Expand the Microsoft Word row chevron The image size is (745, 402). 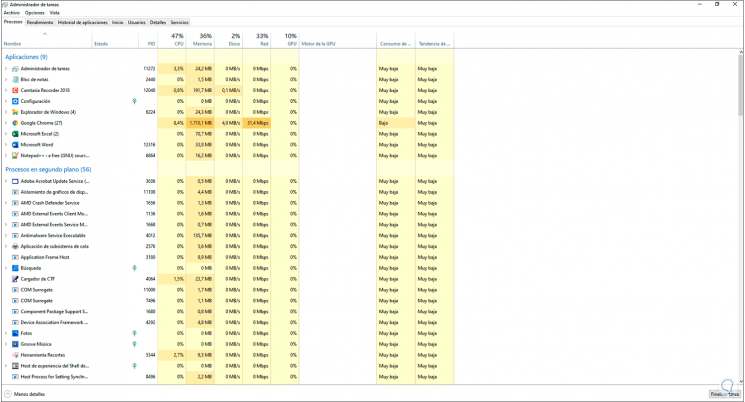point(6,145)
